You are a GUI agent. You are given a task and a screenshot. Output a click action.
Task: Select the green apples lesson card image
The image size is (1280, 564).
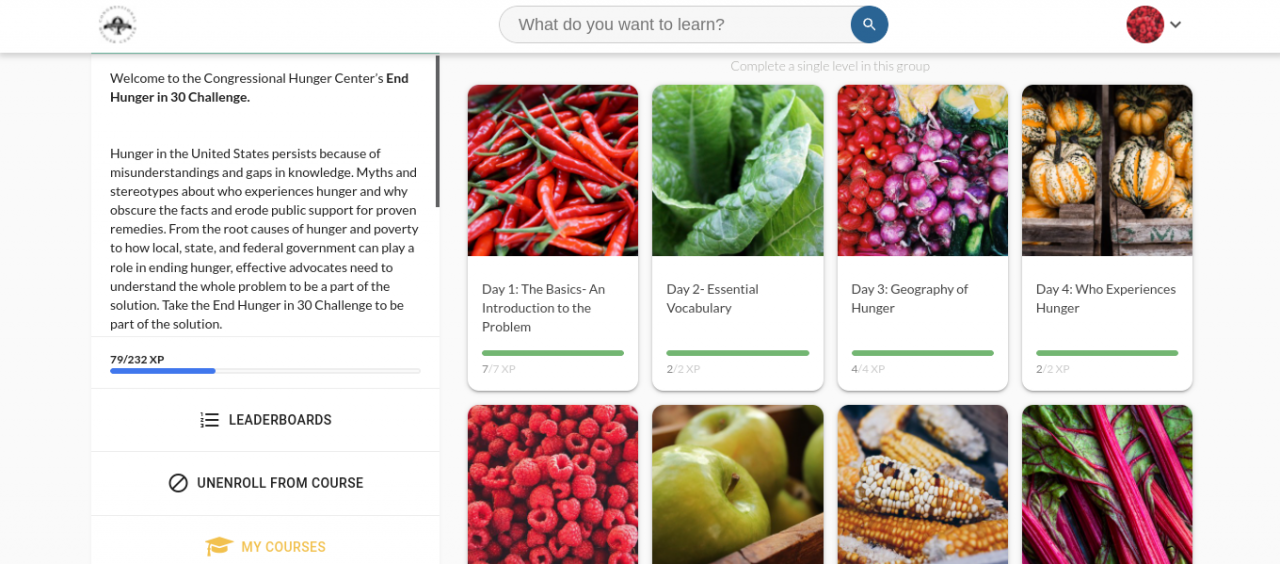point(737,485)
